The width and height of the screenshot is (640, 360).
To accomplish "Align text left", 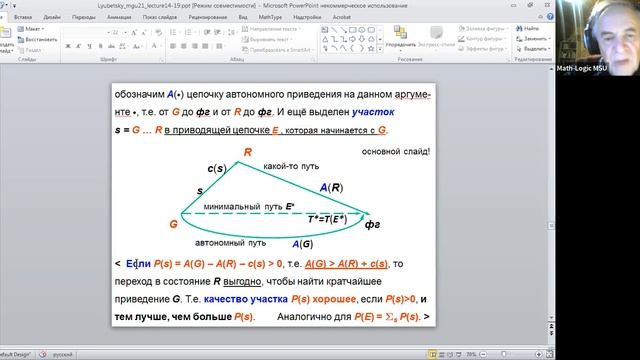I will pyautogui.click(x=173, y=47).
